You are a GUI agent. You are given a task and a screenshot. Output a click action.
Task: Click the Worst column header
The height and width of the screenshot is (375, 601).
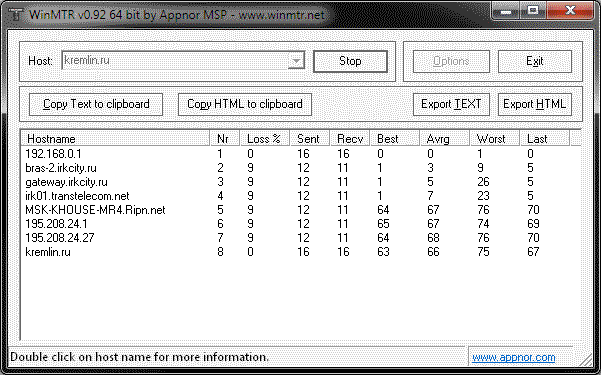tap(495, 138)
